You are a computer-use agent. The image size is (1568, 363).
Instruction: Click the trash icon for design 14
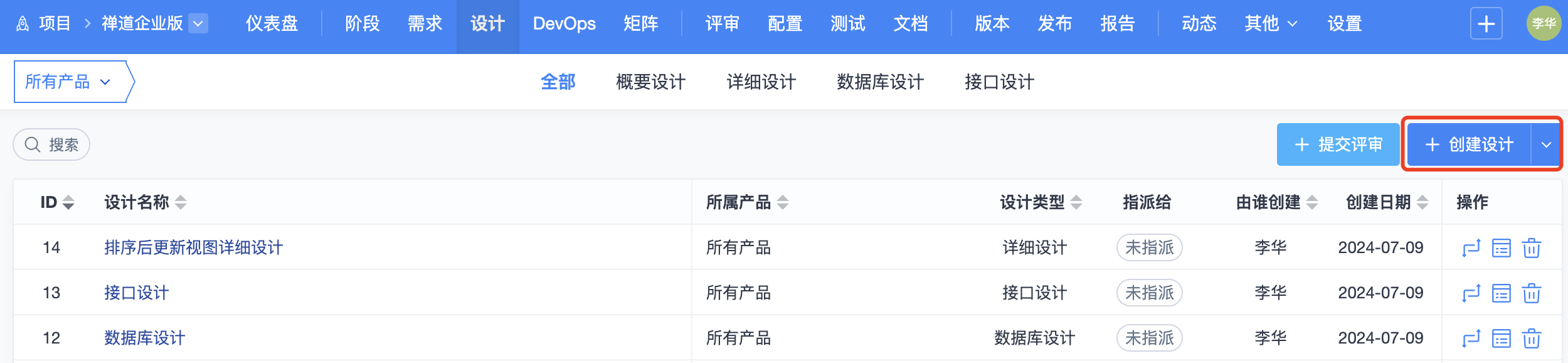(x=1531, y=248)
